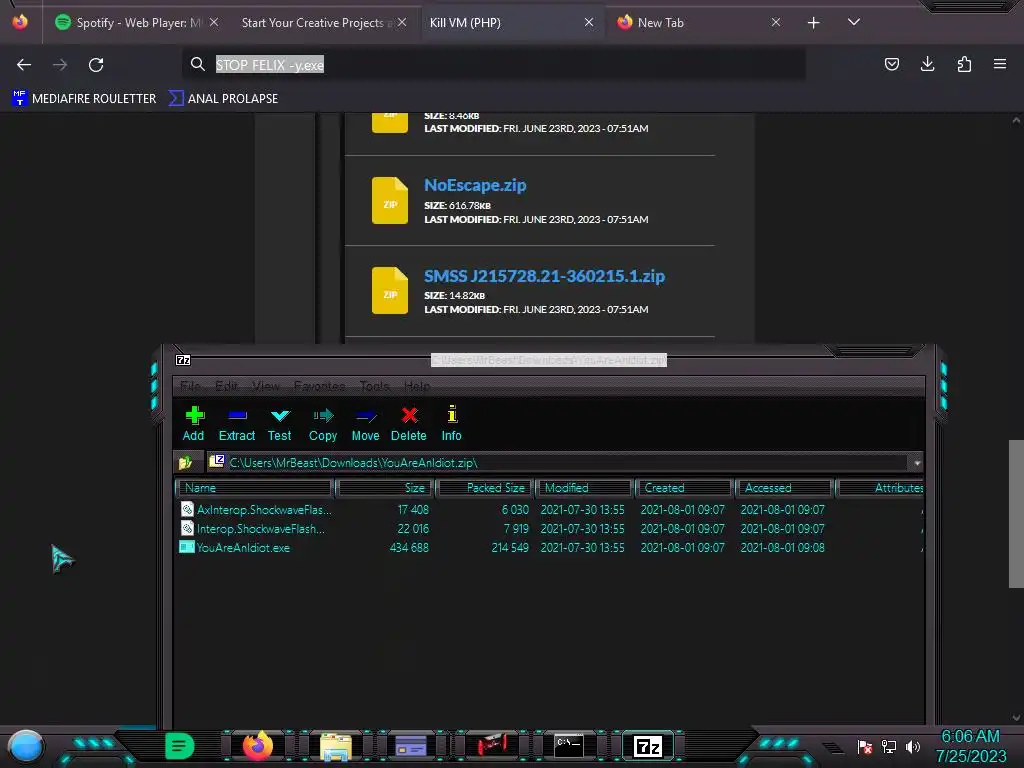1024x768 pixels.
Task: Open the 7-Zip Edit menu
Action: click(226, 386)
